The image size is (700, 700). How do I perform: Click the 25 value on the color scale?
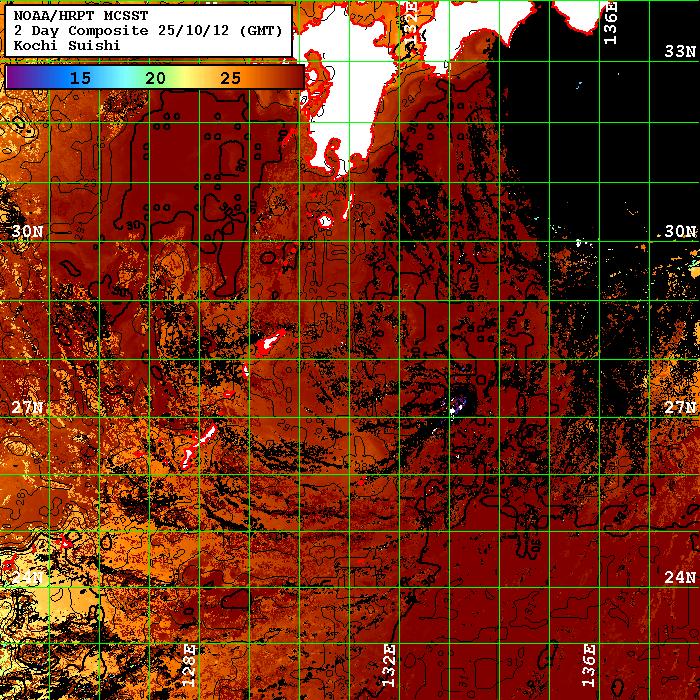pos(229,77)
